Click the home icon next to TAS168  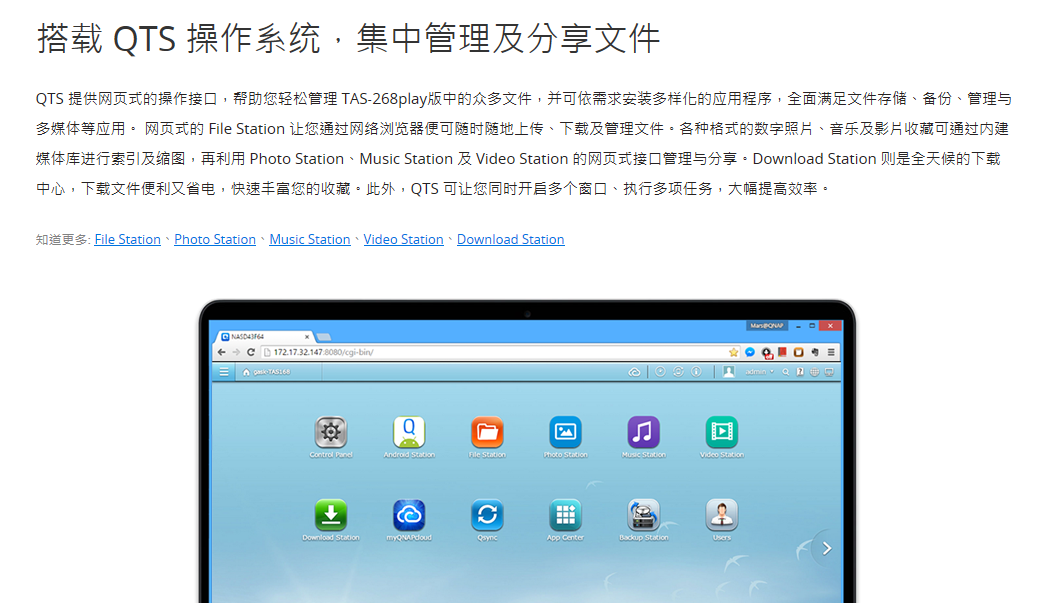click(x=246, y=372)
